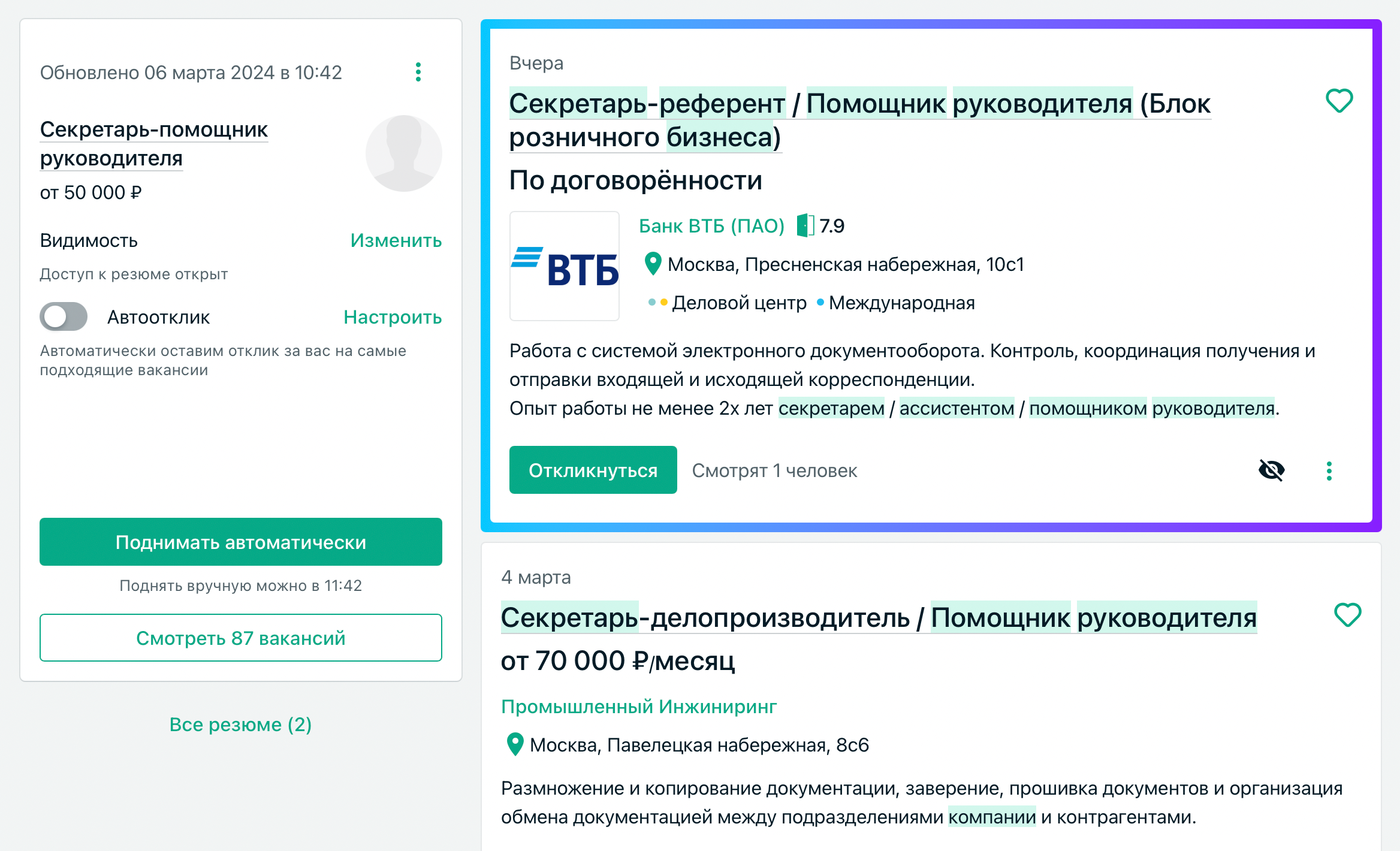Open Секретарь-делопроизводитель / Помощник руководителя vacancy
The height and width of the screenshot is (851, 1400).
[879, 617]
